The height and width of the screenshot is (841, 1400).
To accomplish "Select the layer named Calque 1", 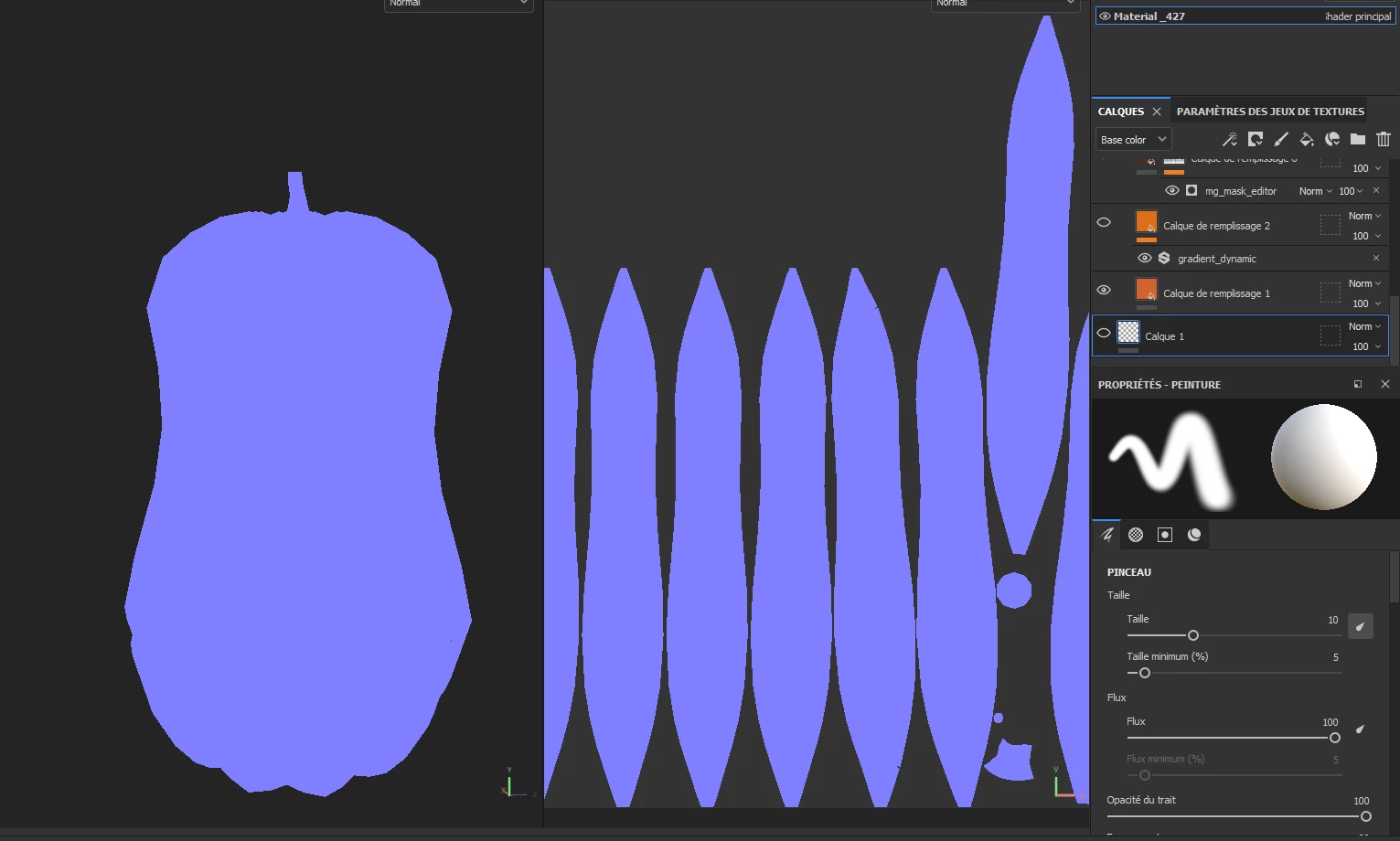I will pos(1164,336).
